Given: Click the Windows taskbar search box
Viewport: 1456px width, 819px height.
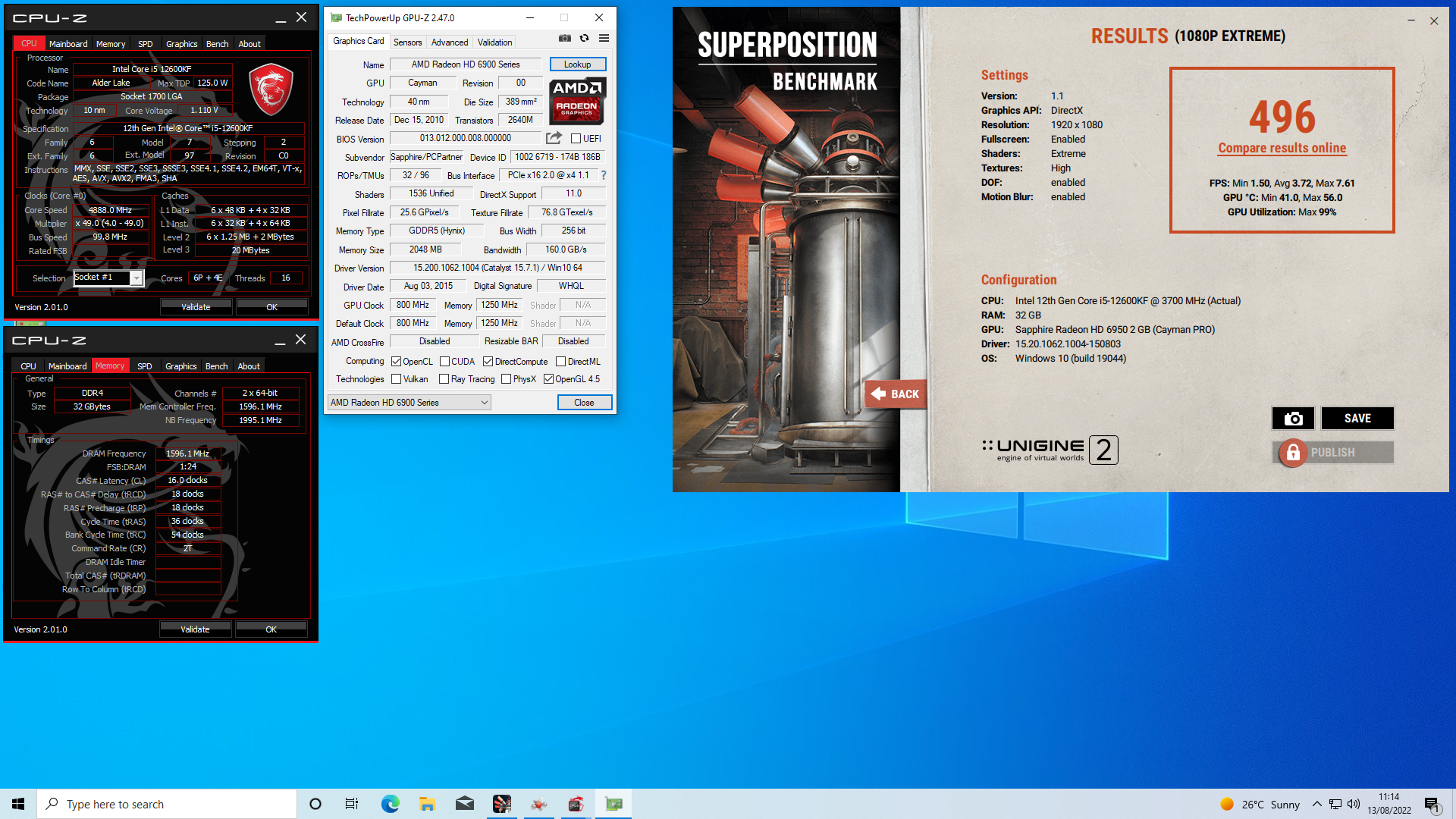Looking at the screenshot, I should pyautogui.click(x=167, y=804).
